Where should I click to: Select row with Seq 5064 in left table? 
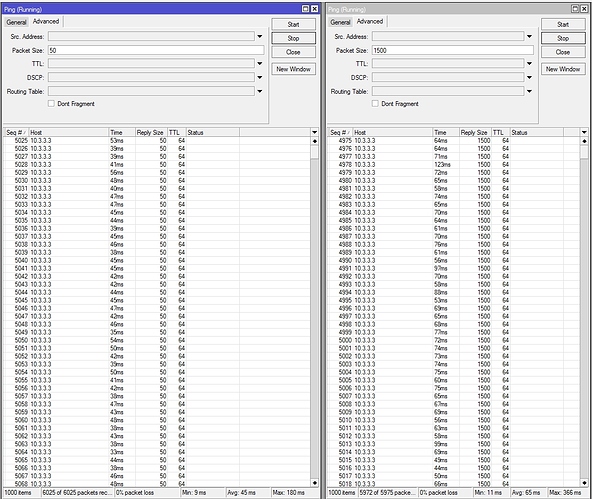pyautogui.click(x=157, y=452)
